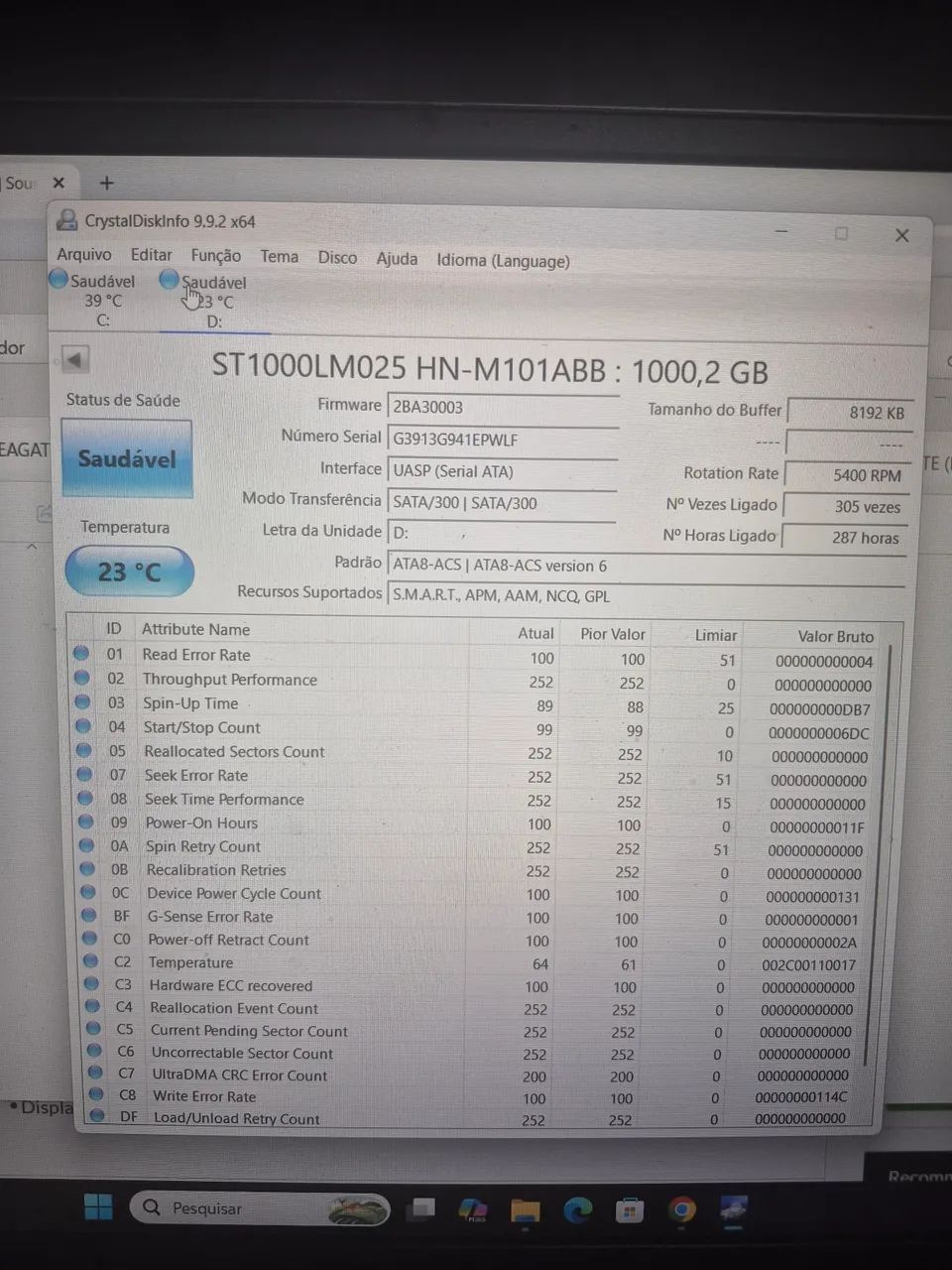Click the status dot for UltraDMA CRC Error Count

tap(96, 1074)
